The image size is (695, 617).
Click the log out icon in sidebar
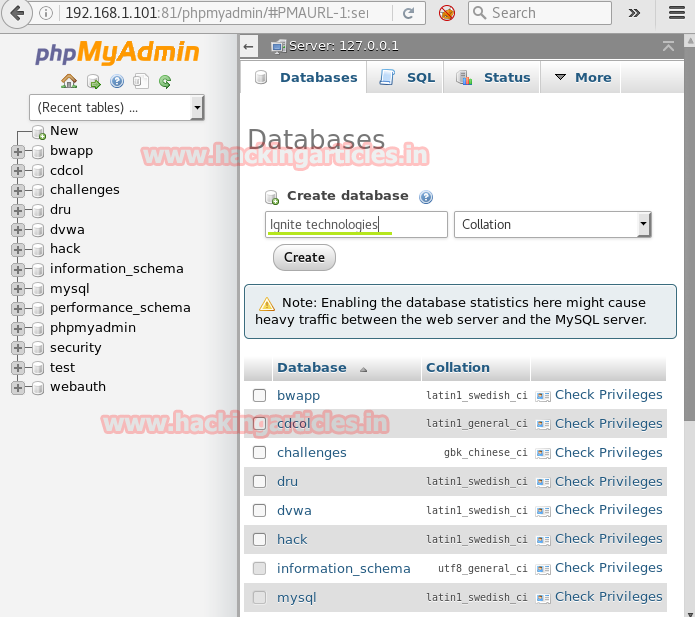point(94,82)
